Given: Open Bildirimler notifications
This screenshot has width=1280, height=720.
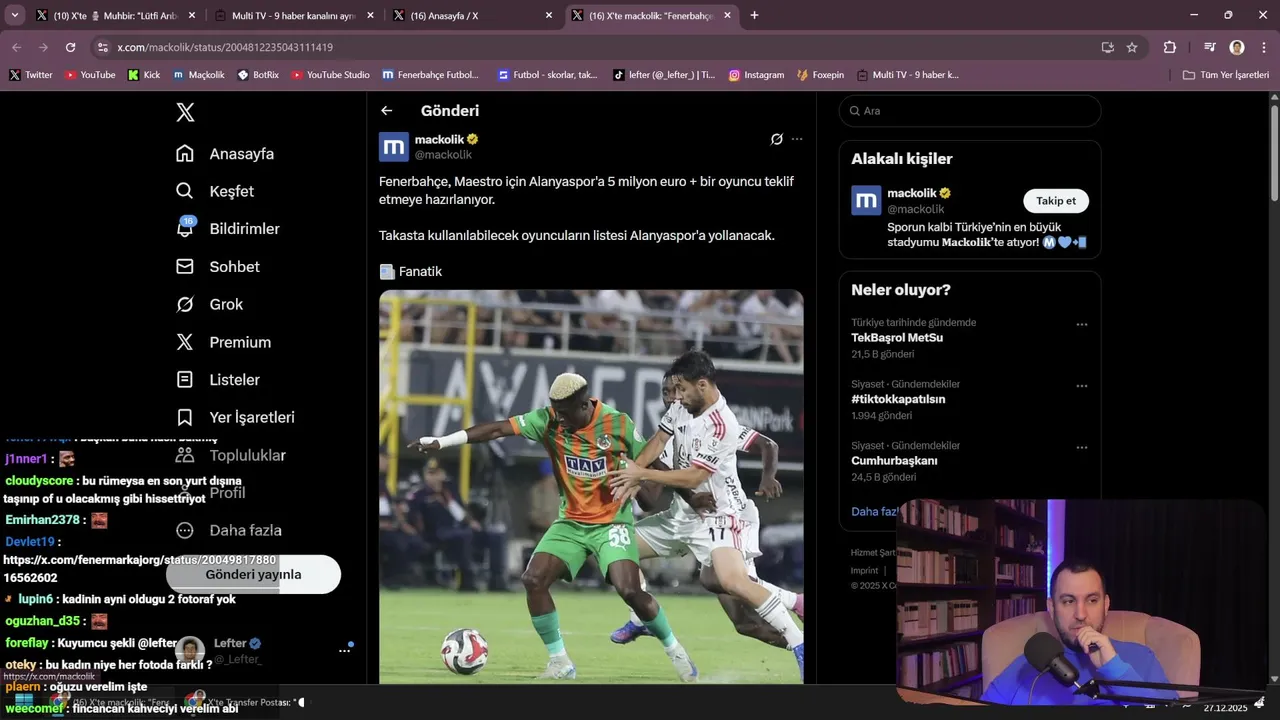Looking at the screenshot, I should [x=228, y=229].
